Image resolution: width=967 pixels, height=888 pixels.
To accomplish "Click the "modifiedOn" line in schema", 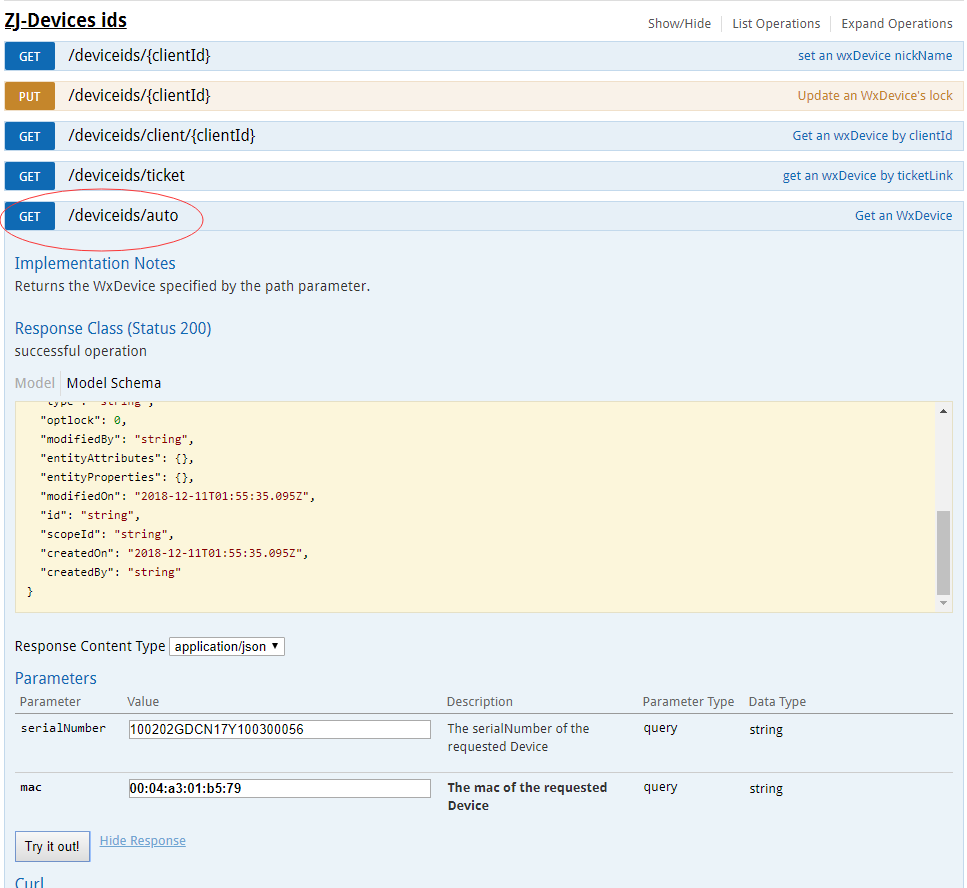I will point(178,496).
